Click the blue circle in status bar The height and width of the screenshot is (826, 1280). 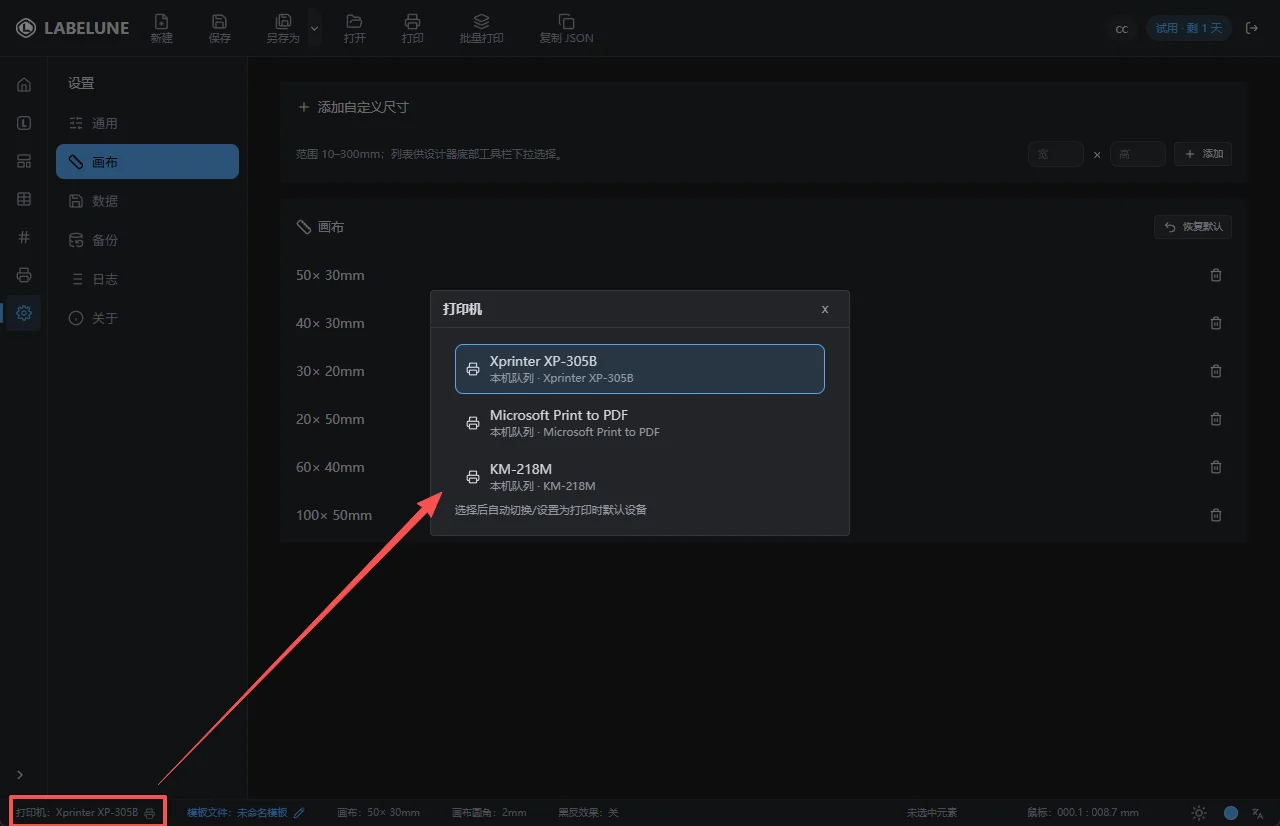pyautogui.click(x=1231, y=812)
